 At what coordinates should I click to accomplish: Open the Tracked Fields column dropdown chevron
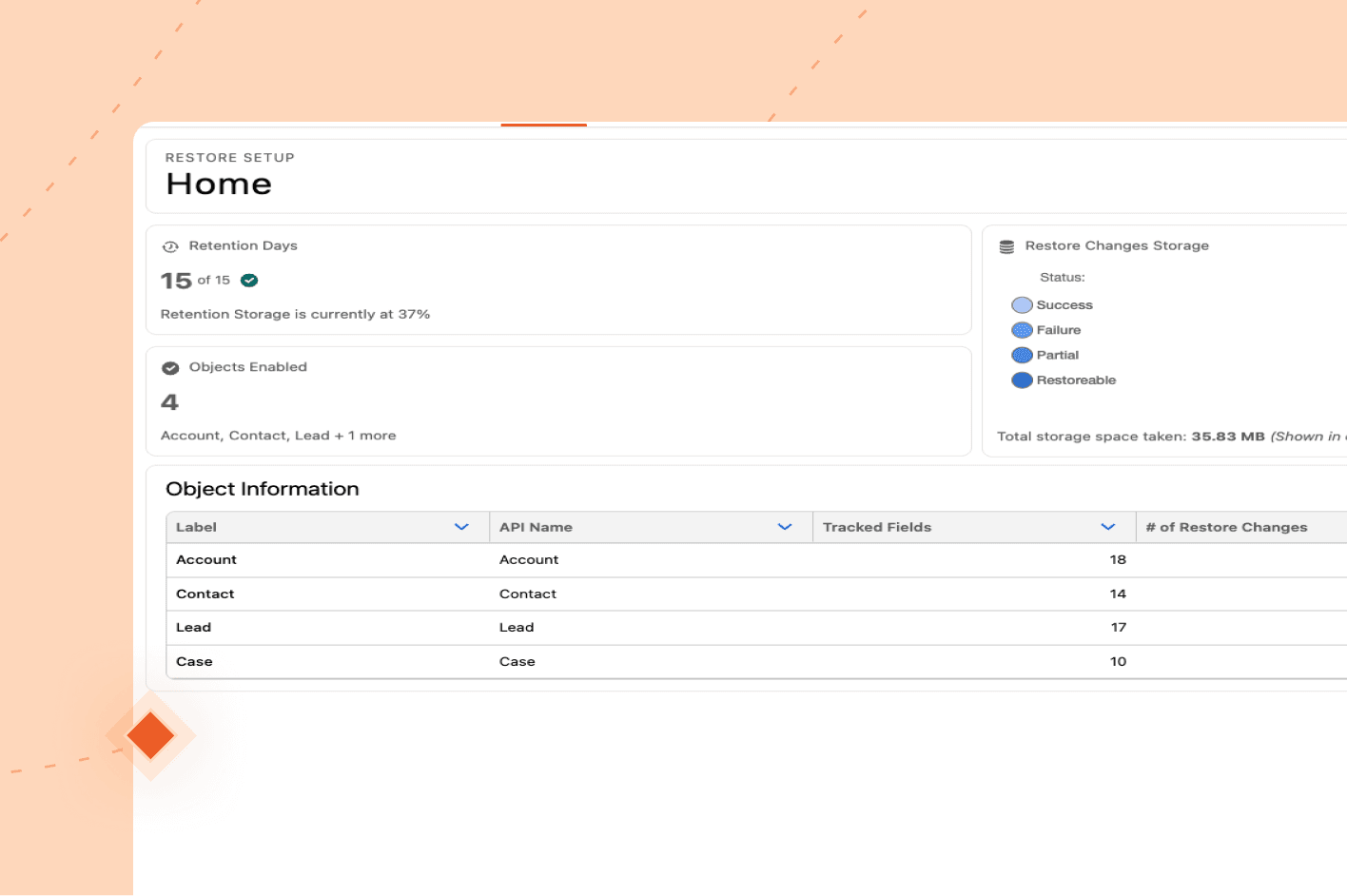(x=1108, y=527)
